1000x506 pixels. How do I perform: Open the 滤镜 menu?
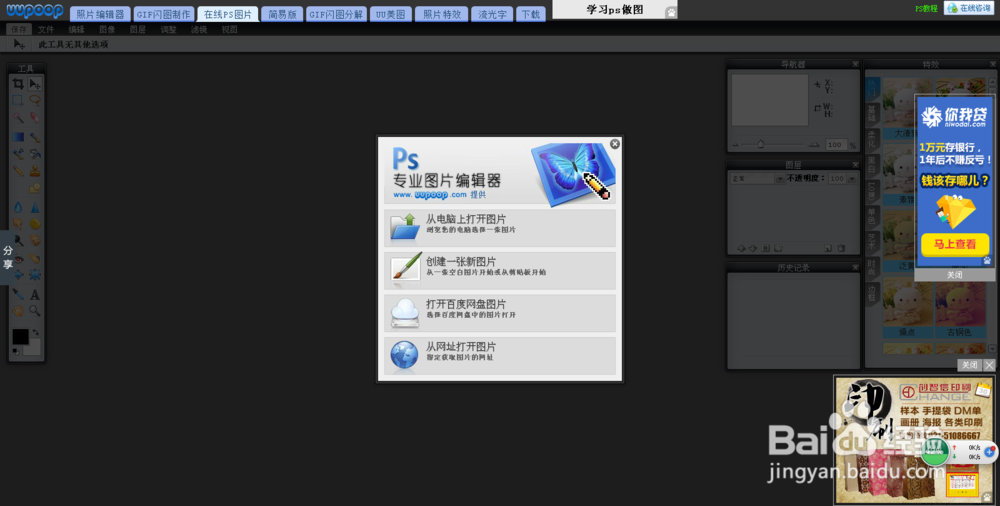tap(199, 29)
